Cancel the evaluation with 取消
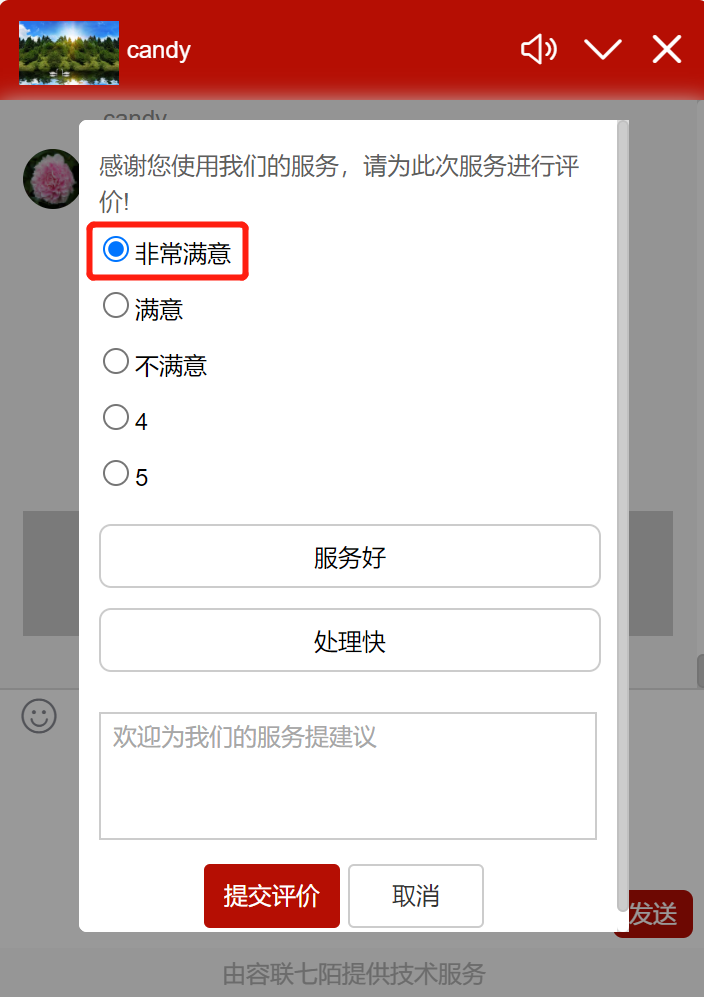The image size is (704, 997). (416, 896)
